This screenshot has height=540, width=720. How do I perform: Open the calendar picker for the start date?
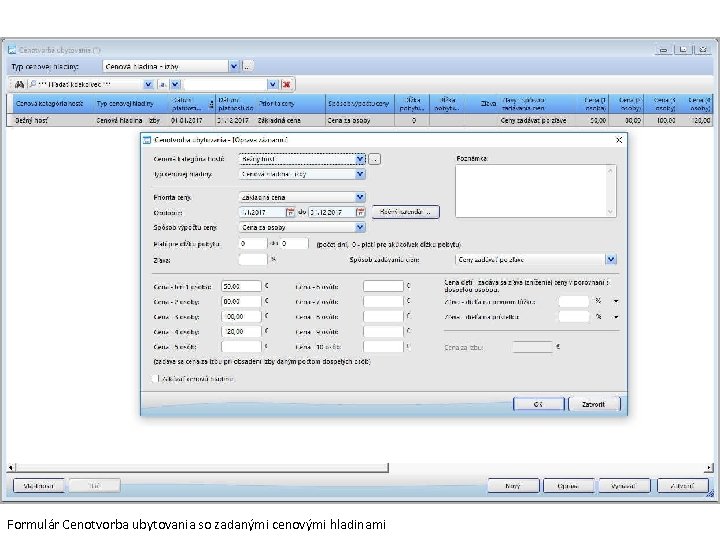coord(290,212)
